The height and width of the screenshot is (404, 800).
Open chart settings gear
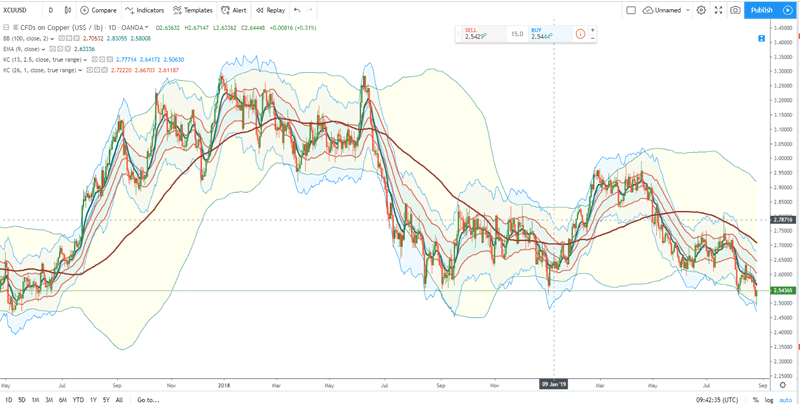[x=701, y=10]
